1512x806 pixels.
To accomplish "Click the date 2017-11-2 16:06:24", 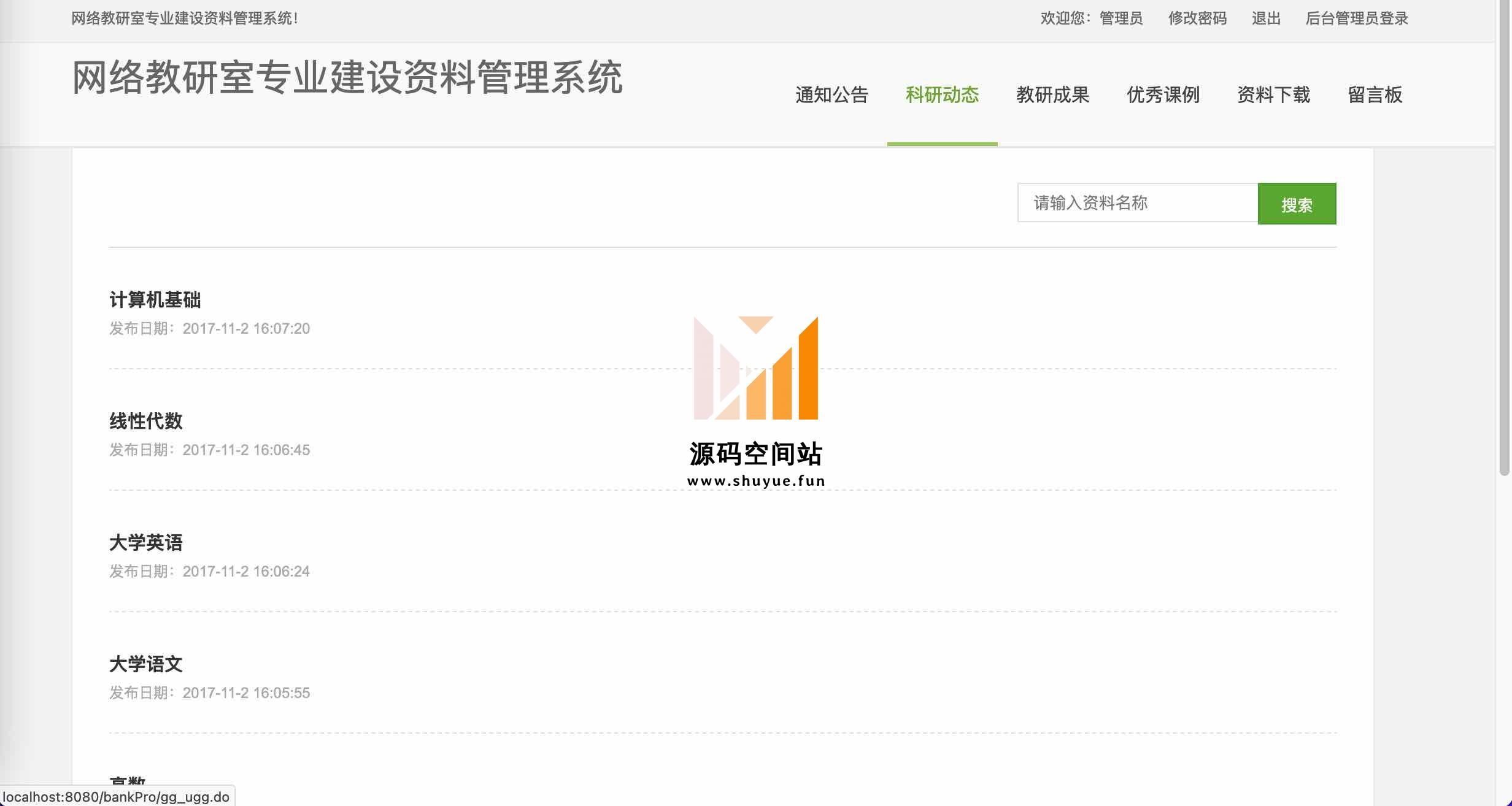I will (246, 572).
